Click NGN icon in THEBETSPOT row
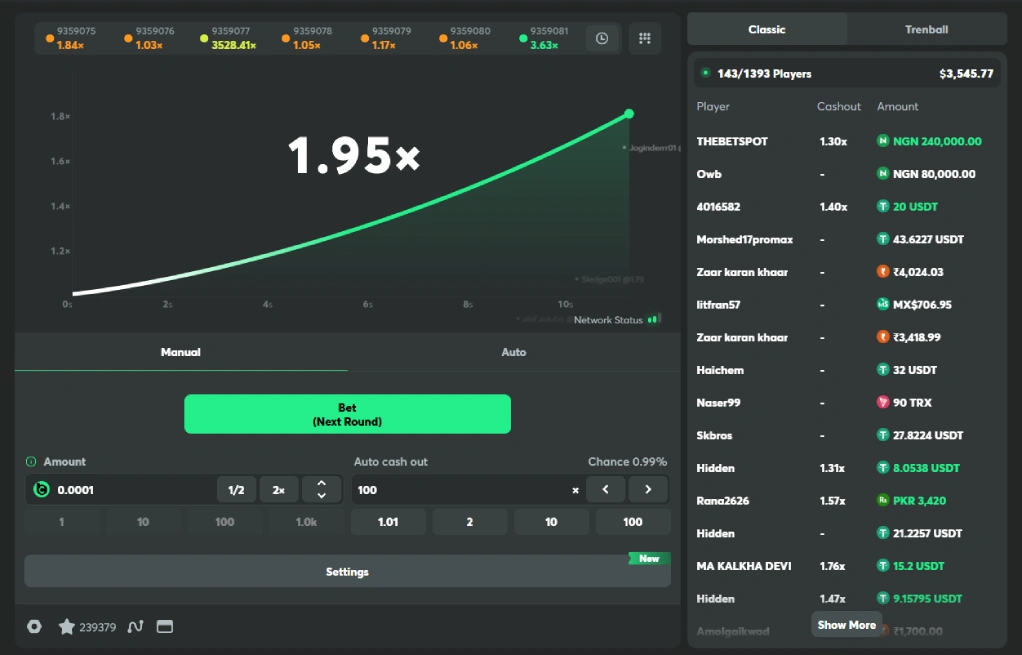 (x=883, y=141)
